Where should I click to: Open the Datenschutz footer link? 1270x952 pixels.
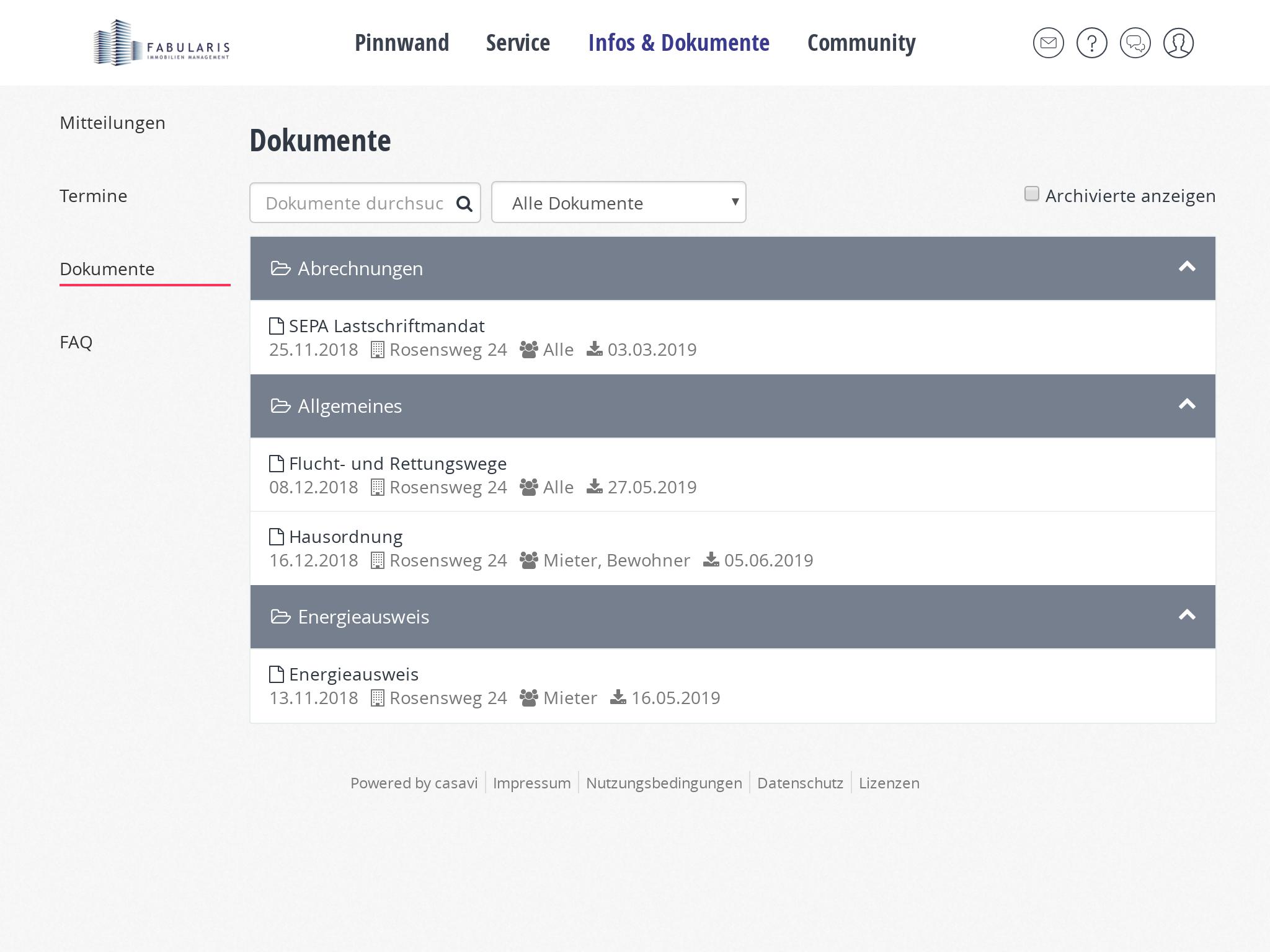click(801, 783)
